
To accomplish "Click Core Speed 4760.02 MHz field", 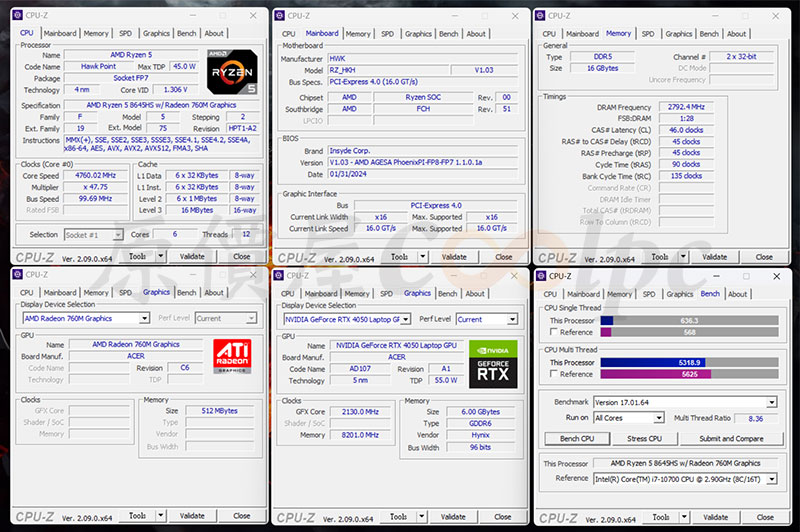I will pos(95,175).
